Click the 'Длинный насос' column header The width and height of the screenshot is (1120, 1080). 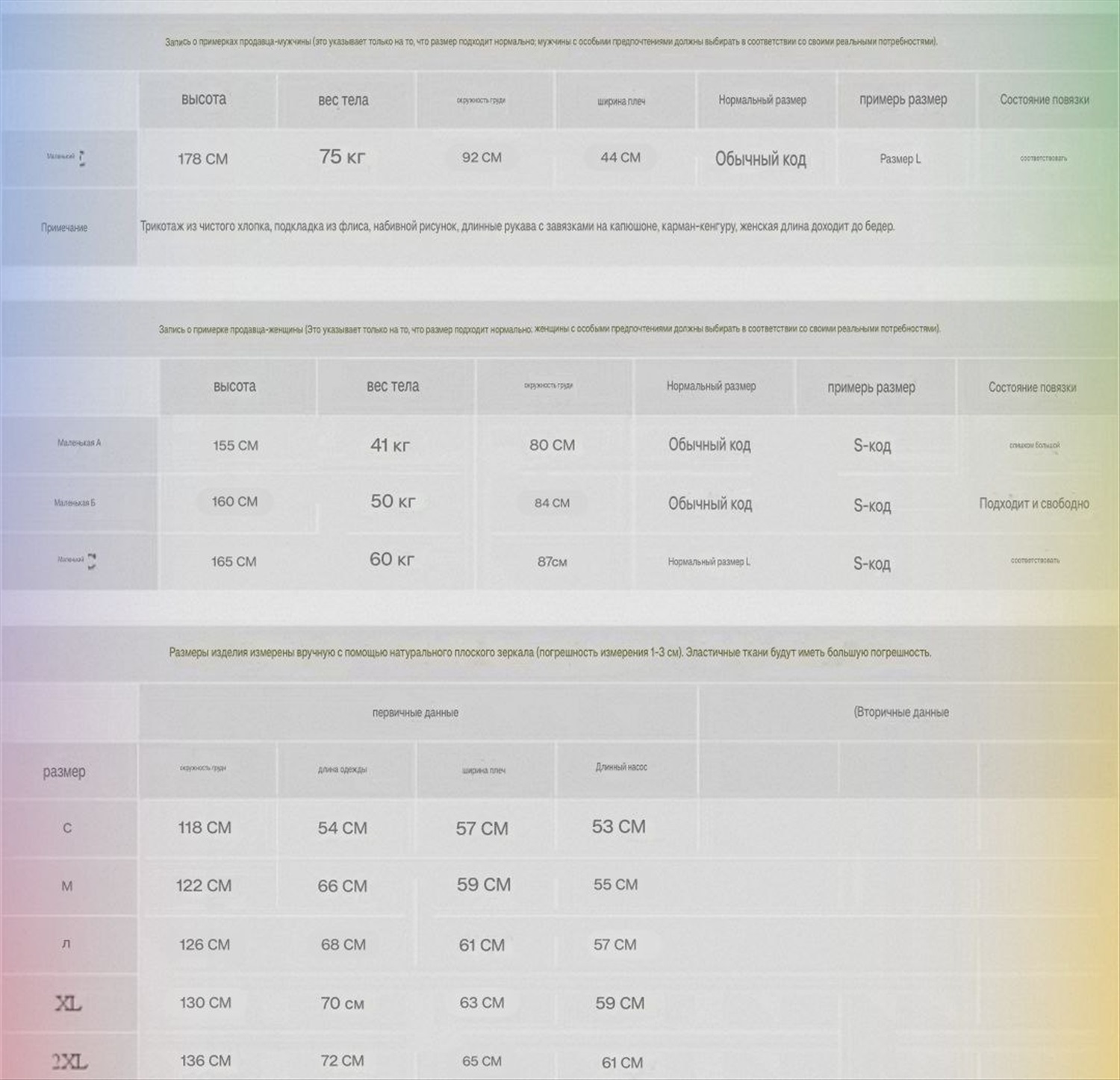pyautogui.click(x=621, y=767)
